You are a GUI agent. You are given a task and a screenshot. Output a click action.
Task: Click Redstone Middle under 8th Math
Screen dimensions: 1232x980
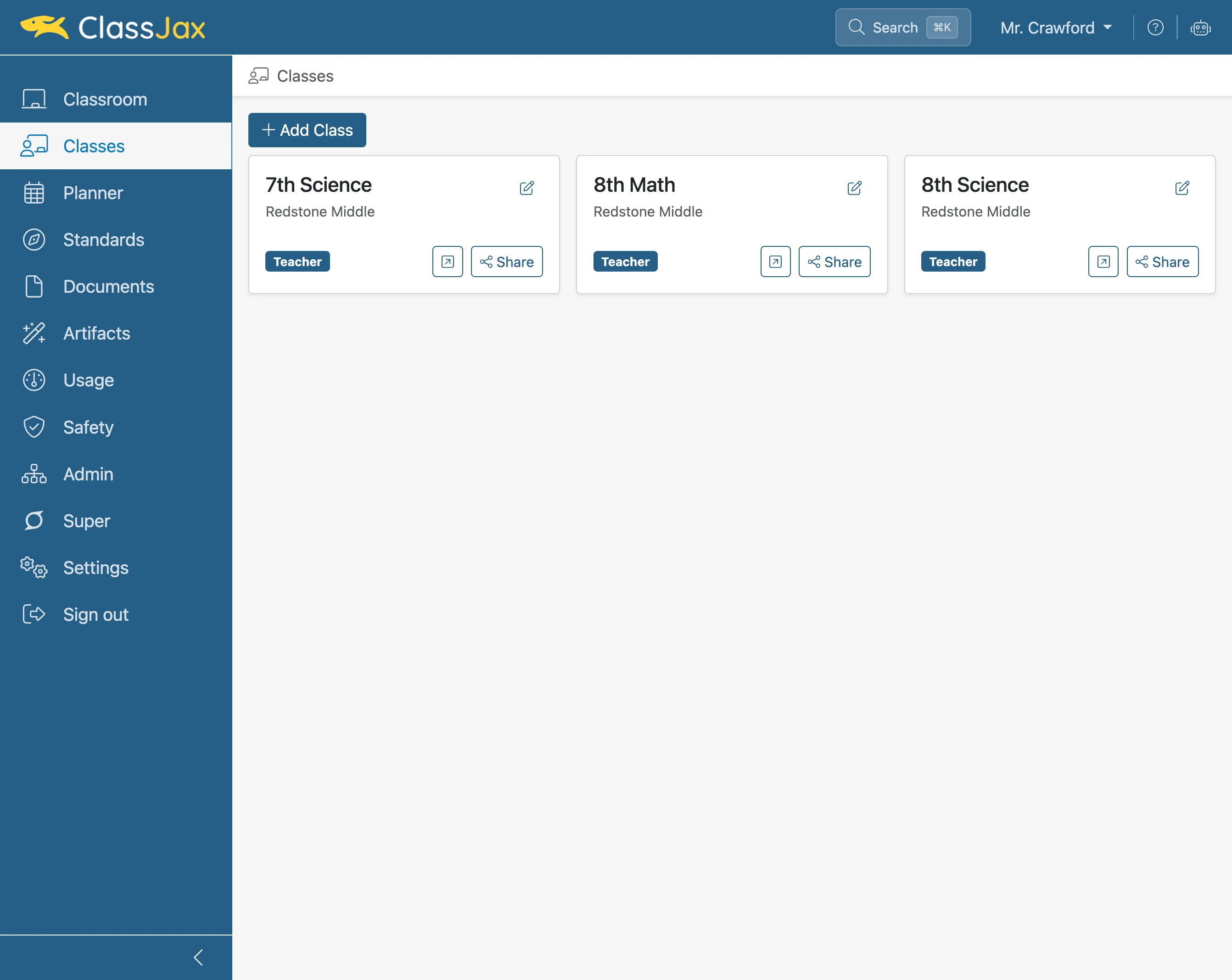click(647, 212)
